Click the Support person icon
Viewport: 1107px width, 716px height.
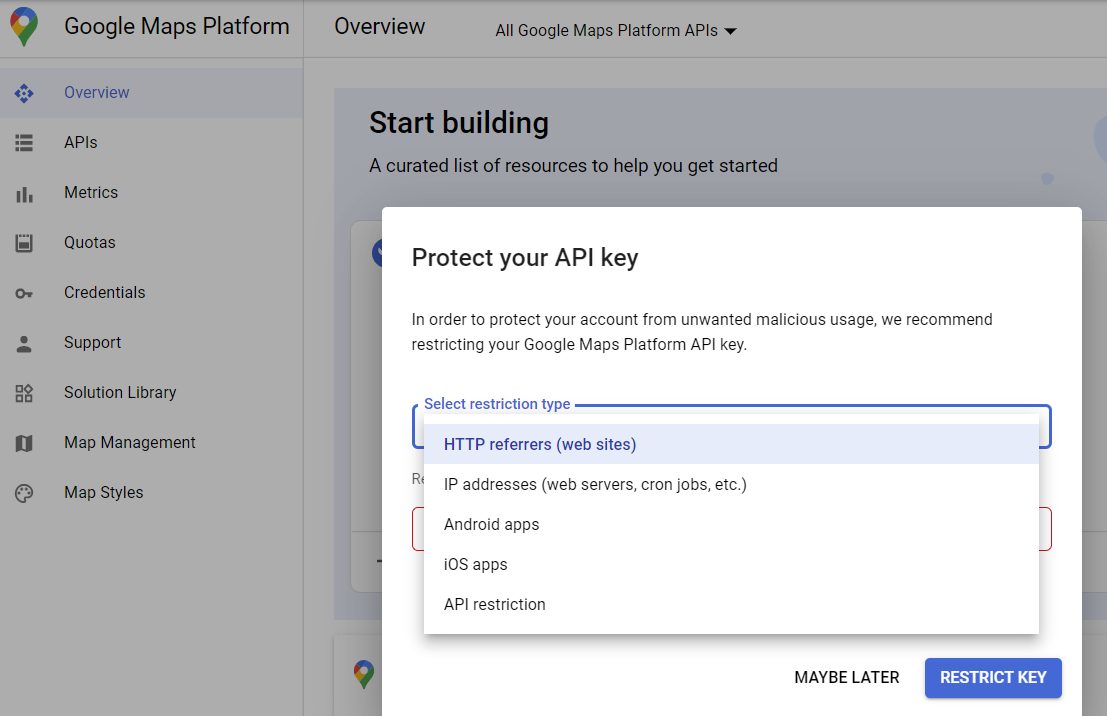tap(24, 344)
